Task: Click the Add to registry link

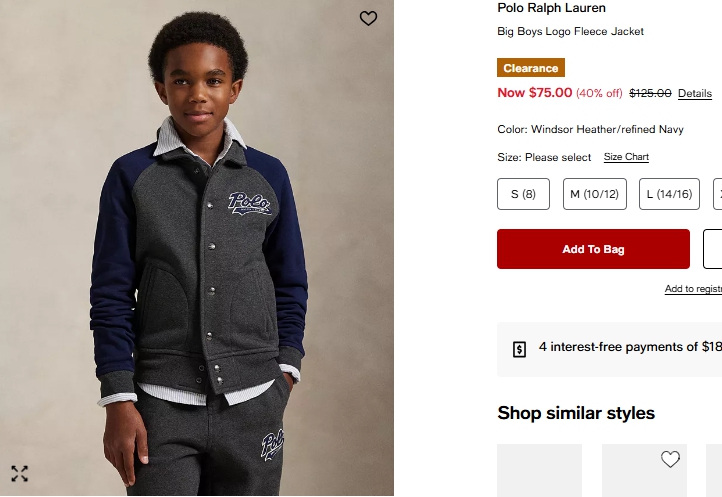Action: 693,289
